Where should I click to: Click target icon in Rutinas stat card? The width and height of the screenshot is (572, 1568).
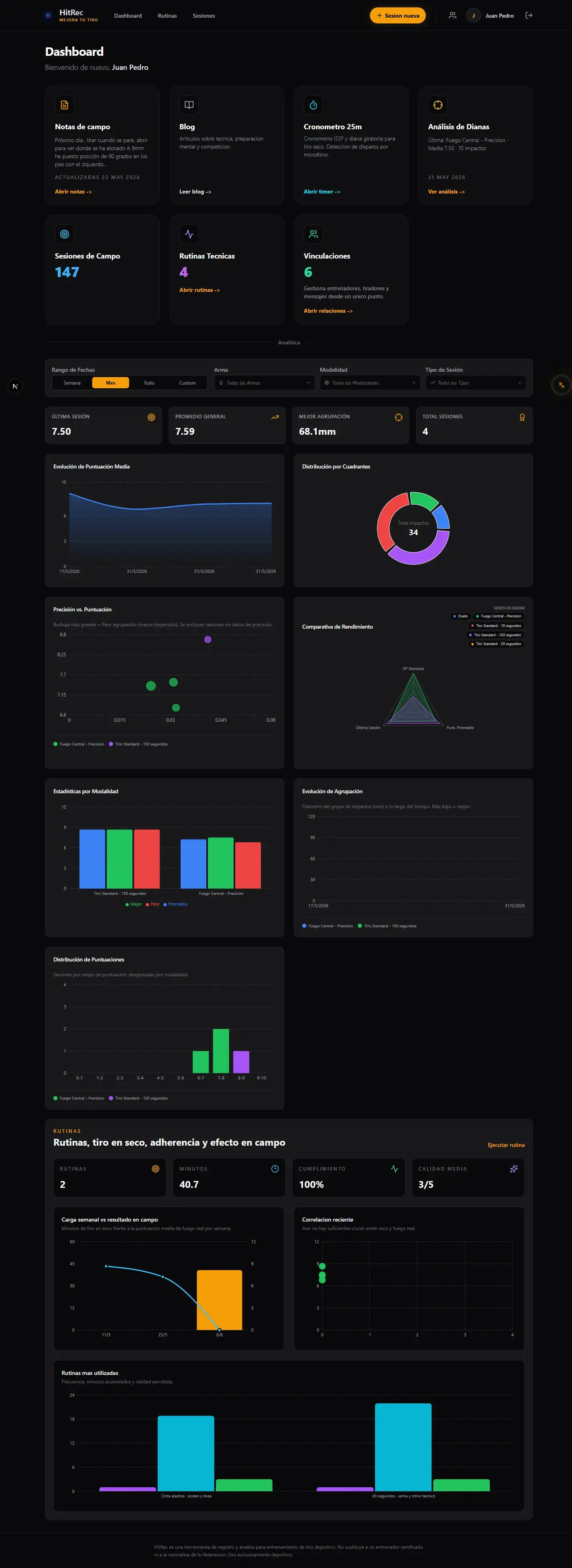click(x=155, y=1169)
